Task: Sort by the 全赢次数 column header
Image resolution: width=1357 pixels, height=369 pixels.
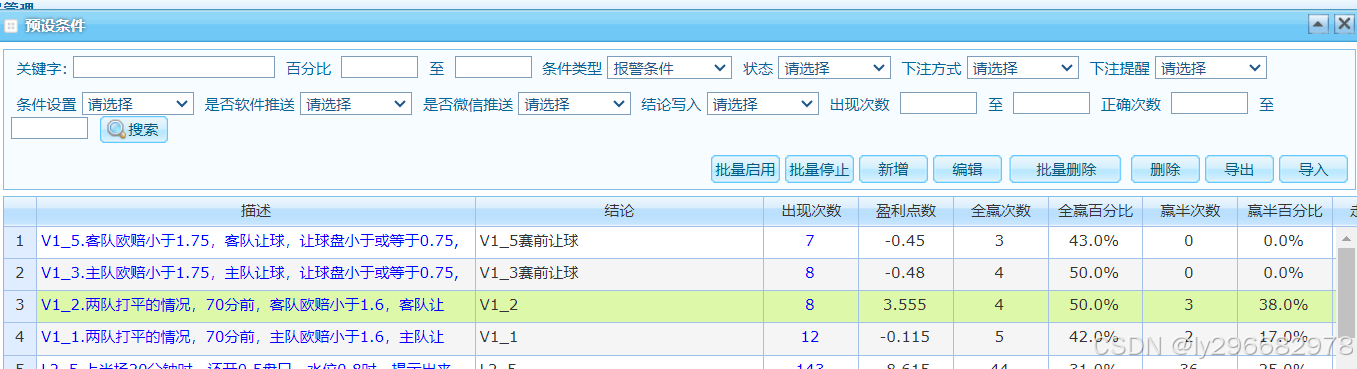Action: tap(1000, 211)
